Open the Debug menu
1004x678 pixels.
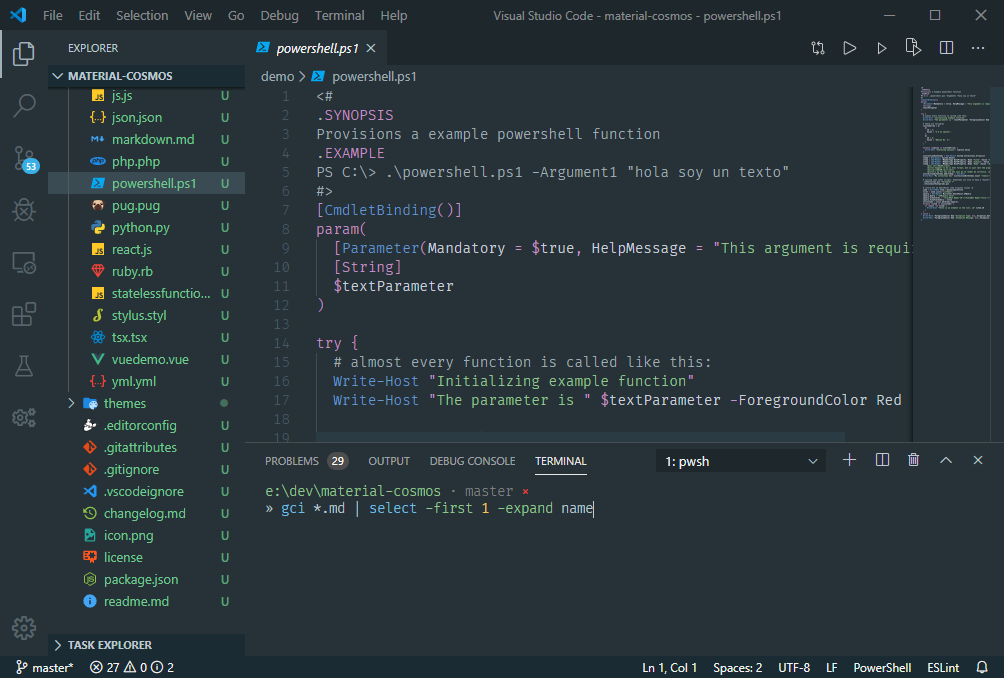[x=279, y=15]
